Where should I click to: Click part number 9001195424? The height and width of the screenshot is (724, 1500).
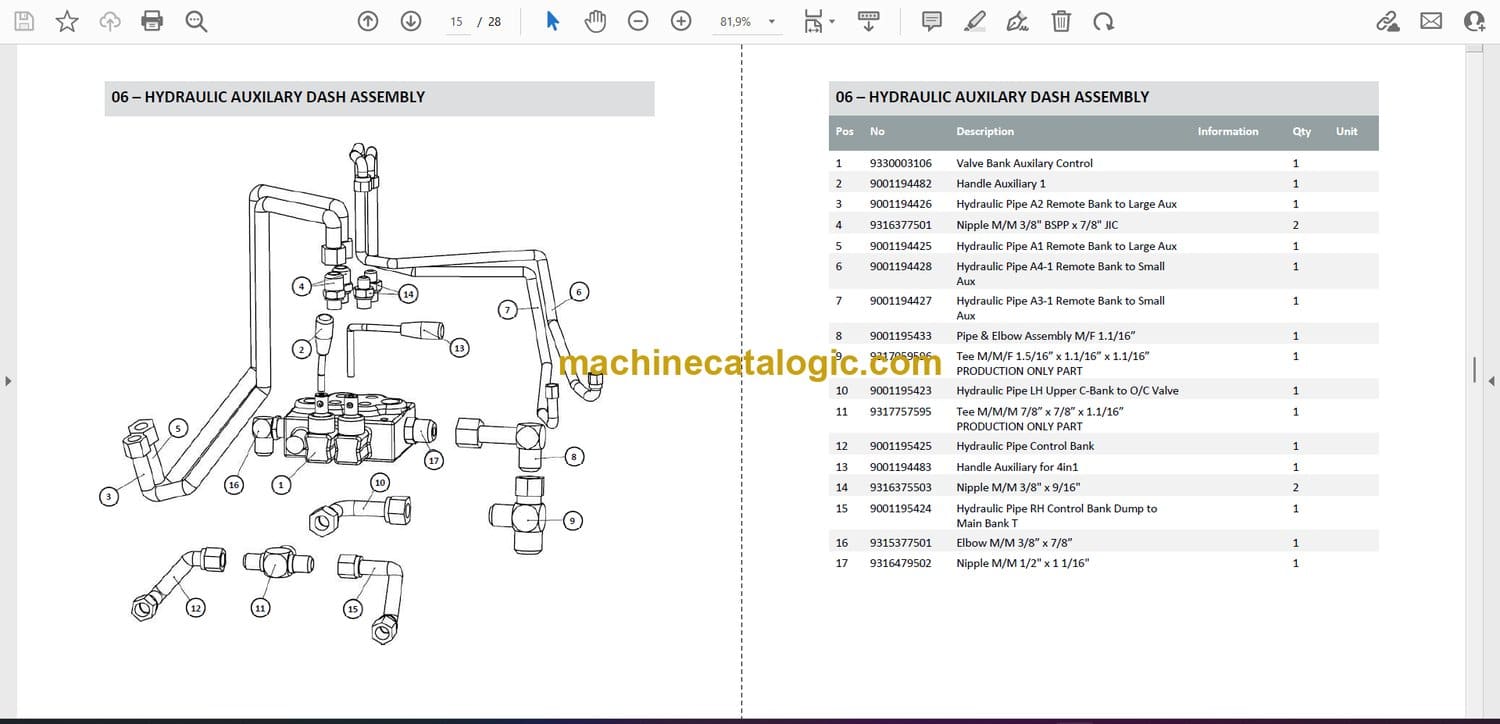(x=900, y=508)
